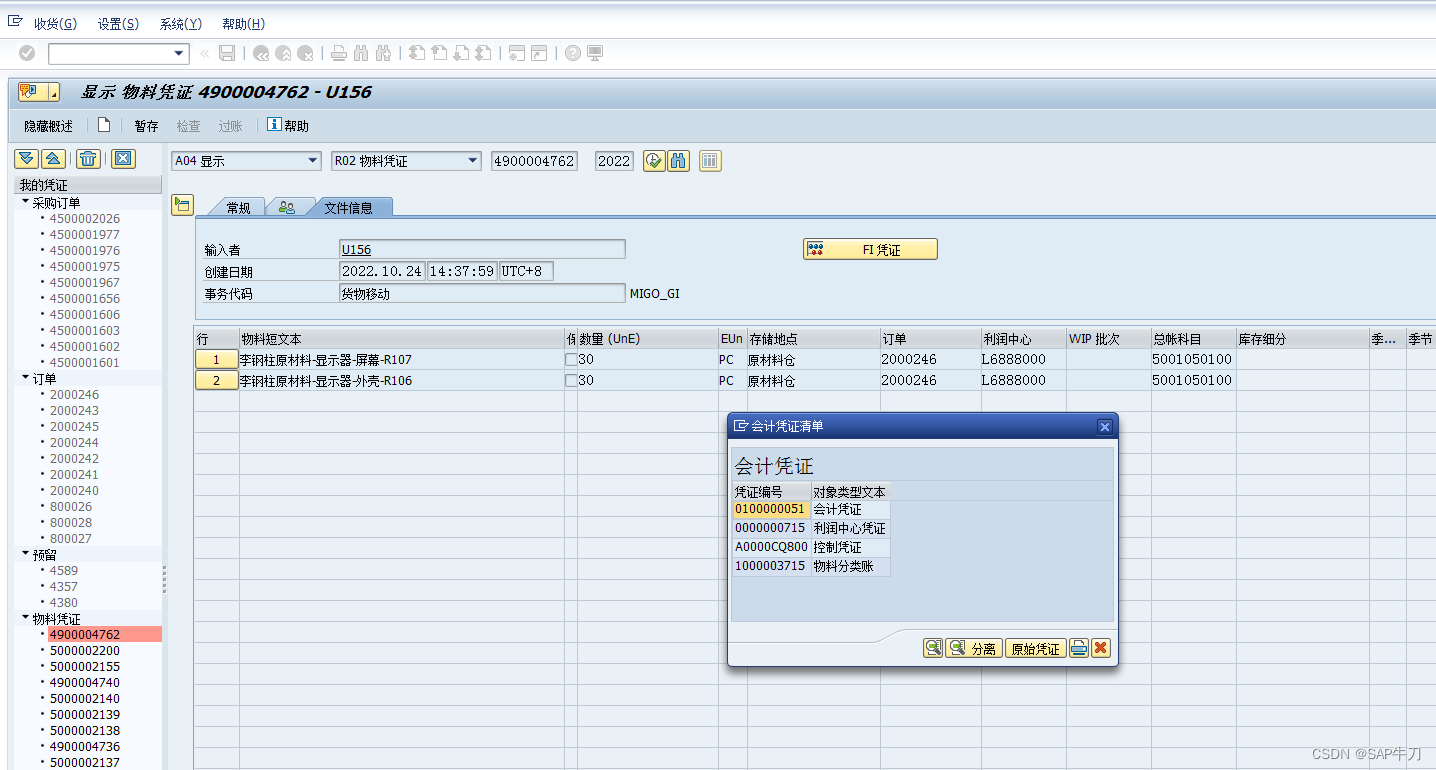Viewport: 1436px width, 770px height.
Task: Open the command field dropdown arrow
Action: click(180, 53)
